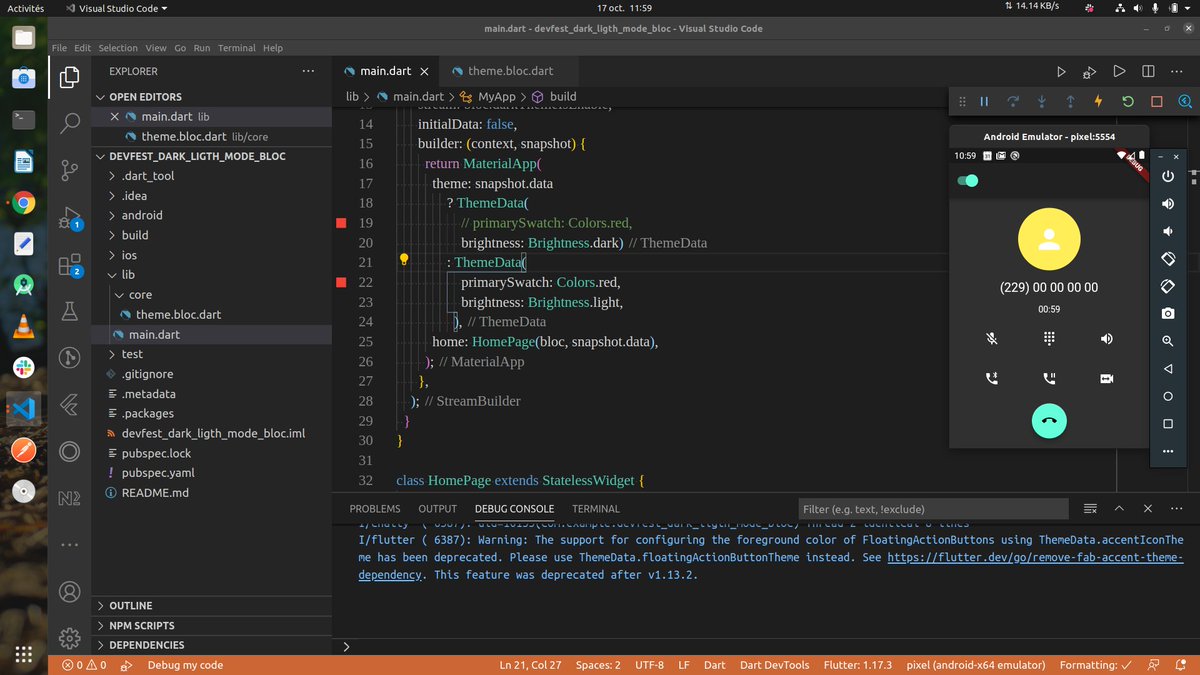
Task: Open the Testing flask view
Action: (x=70, y=311)
